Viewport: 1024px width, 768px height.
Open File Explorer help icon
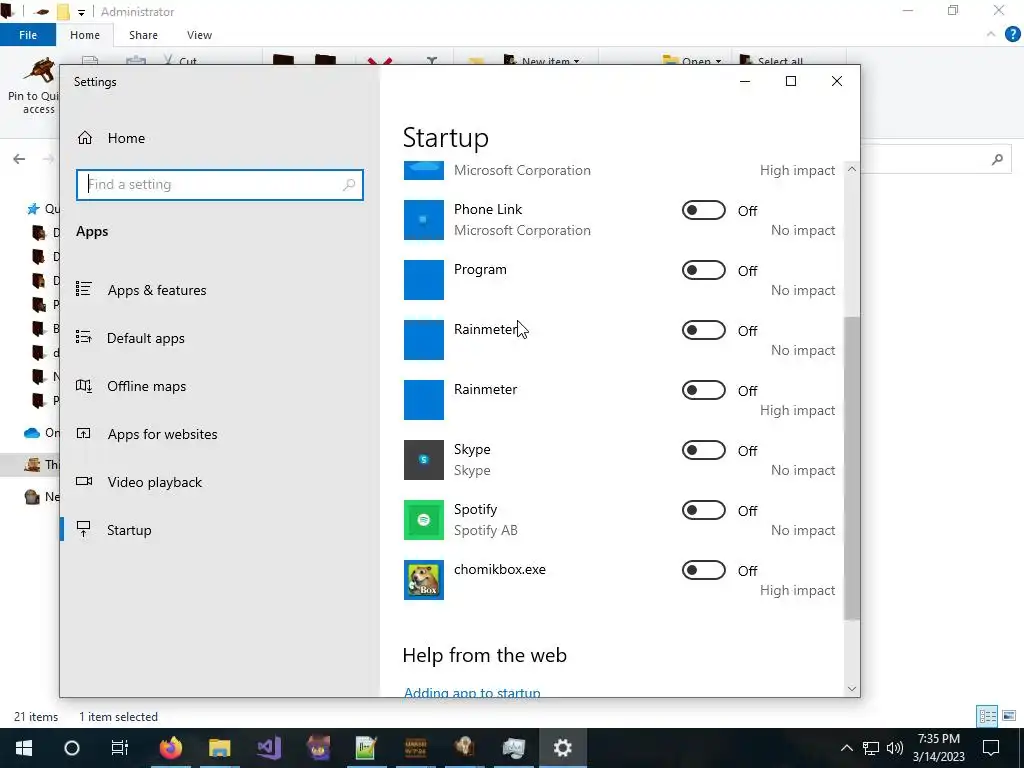click(x=1012, y=35)
